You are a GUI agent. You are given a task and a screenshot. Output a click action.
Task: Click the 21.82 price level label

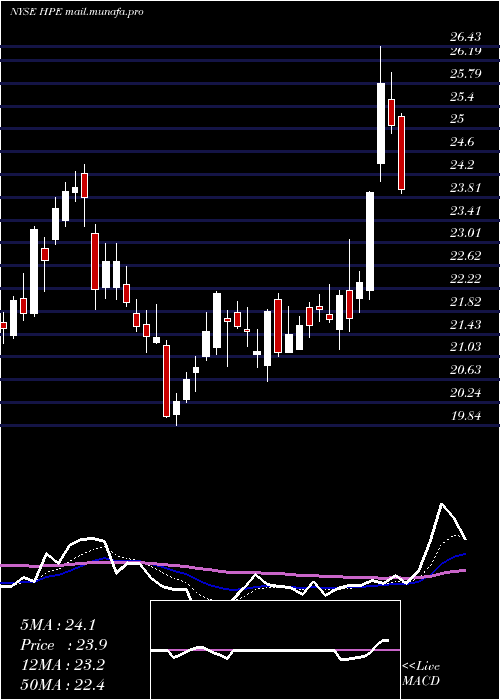coord(466,302)
